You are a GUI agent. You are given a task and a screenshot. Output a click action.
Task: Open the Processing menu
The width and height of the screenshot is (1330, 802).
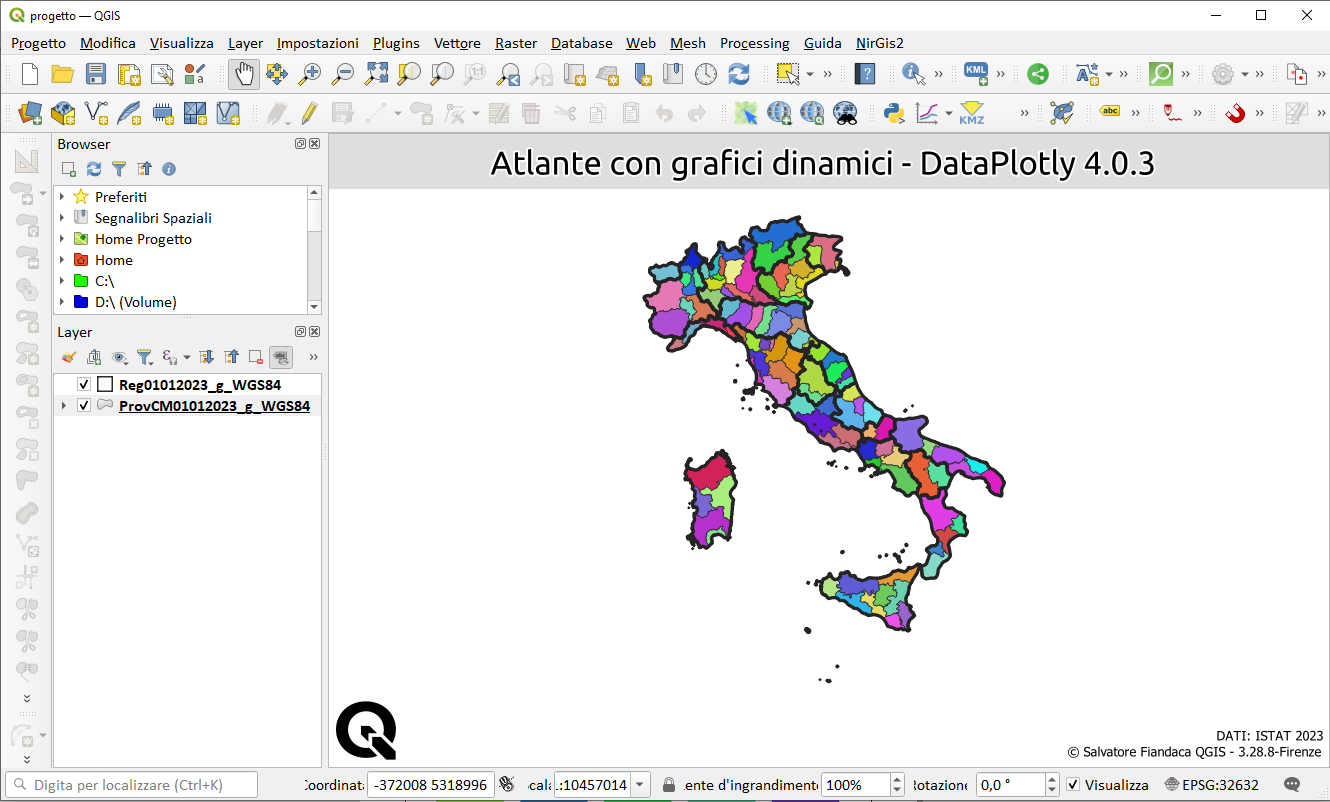pos(755,43)
